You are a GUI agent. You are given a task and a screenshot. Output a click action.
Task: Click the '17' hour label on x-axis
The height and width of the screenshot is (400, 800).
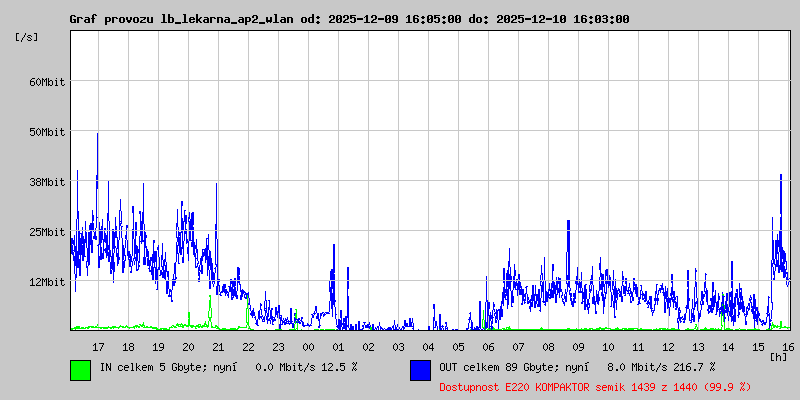98,347
